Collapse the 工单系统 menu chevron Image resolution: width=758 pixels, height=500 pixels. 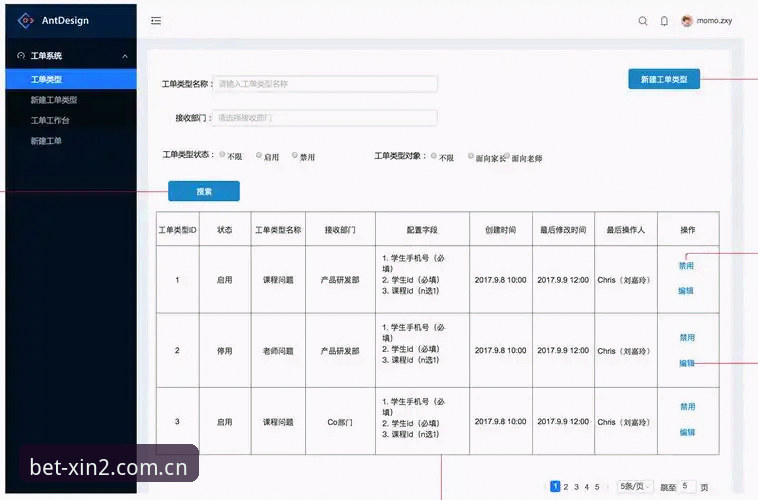[x=125, y=56]
